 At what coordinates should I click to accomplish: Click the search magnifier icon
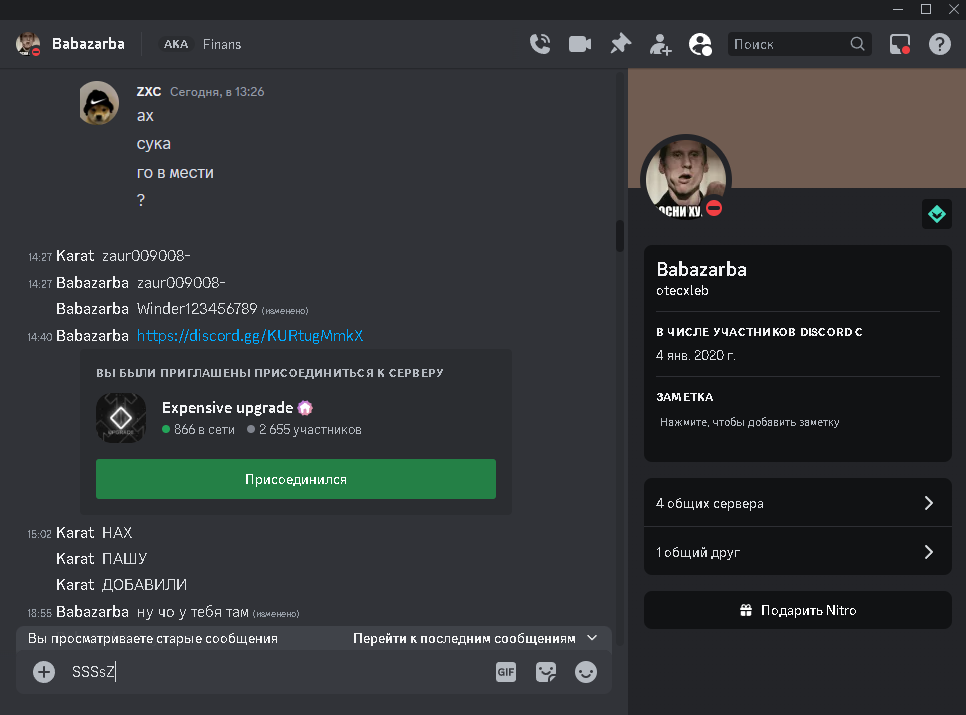857,44
